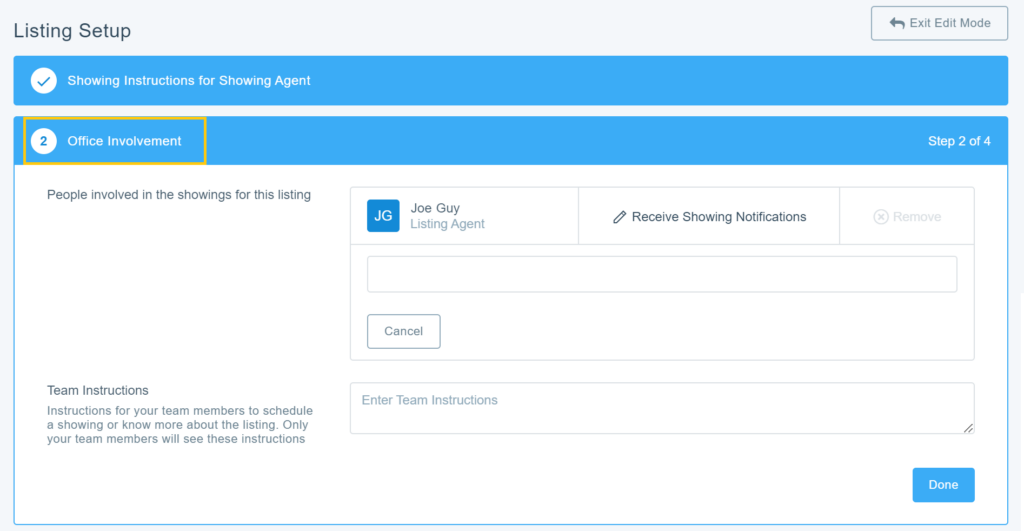This screenshot has height=531, width=1024.
Task: Click the Step 2 of 4 indicator
Action: tap(959, 141)
